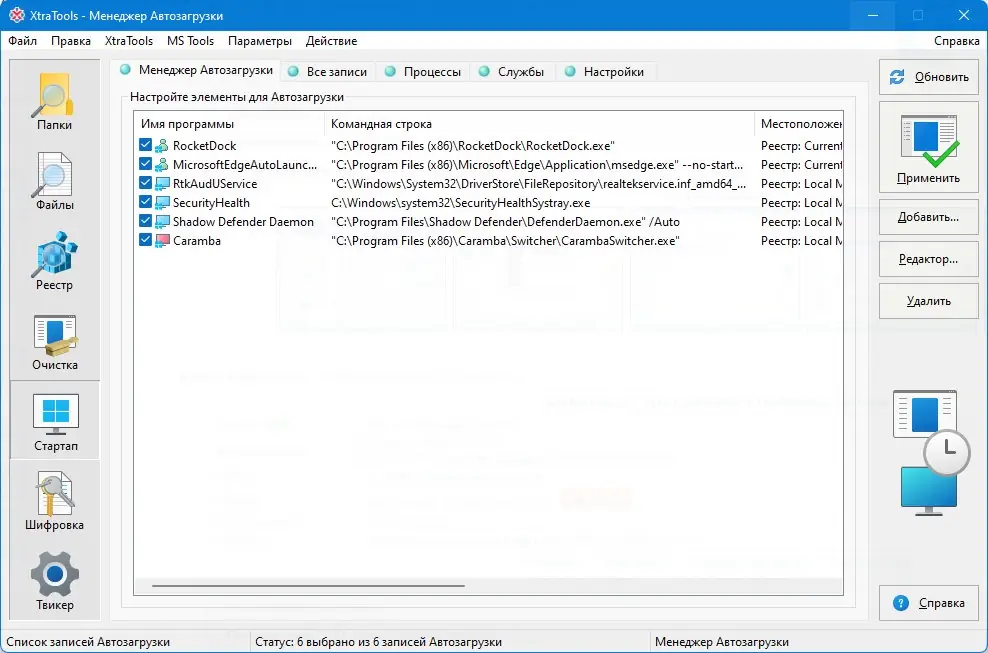Viewport: 988px width, 653px height.
Task: Open the MS Tools menu
Action: click(190, 41)
